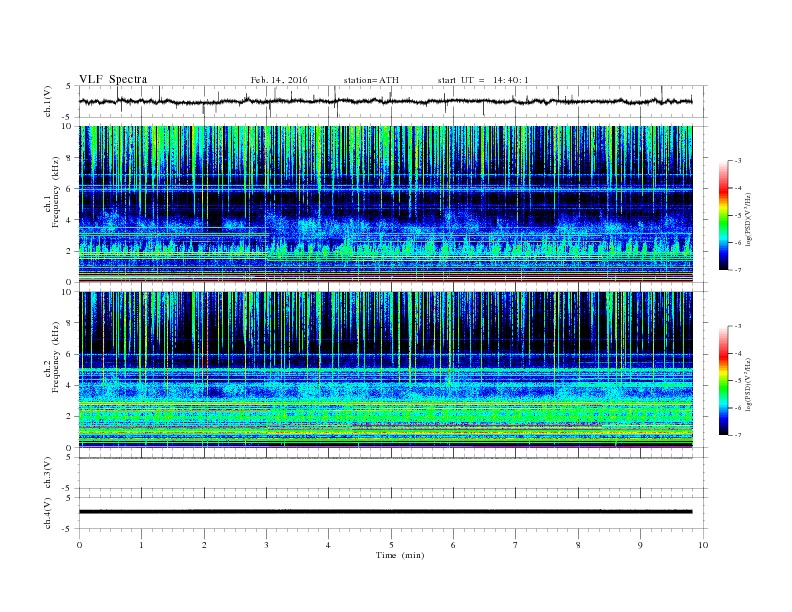Click the "-5" tick on the ch.1 colorbar

pyautogui.click(x=738, y=216)
